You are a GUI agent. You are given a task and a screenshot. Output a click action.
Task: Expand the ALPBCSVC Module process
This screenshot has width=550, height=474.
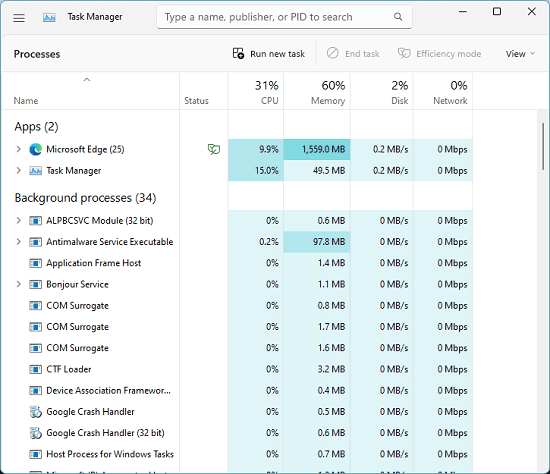click(x=19, y=221)
